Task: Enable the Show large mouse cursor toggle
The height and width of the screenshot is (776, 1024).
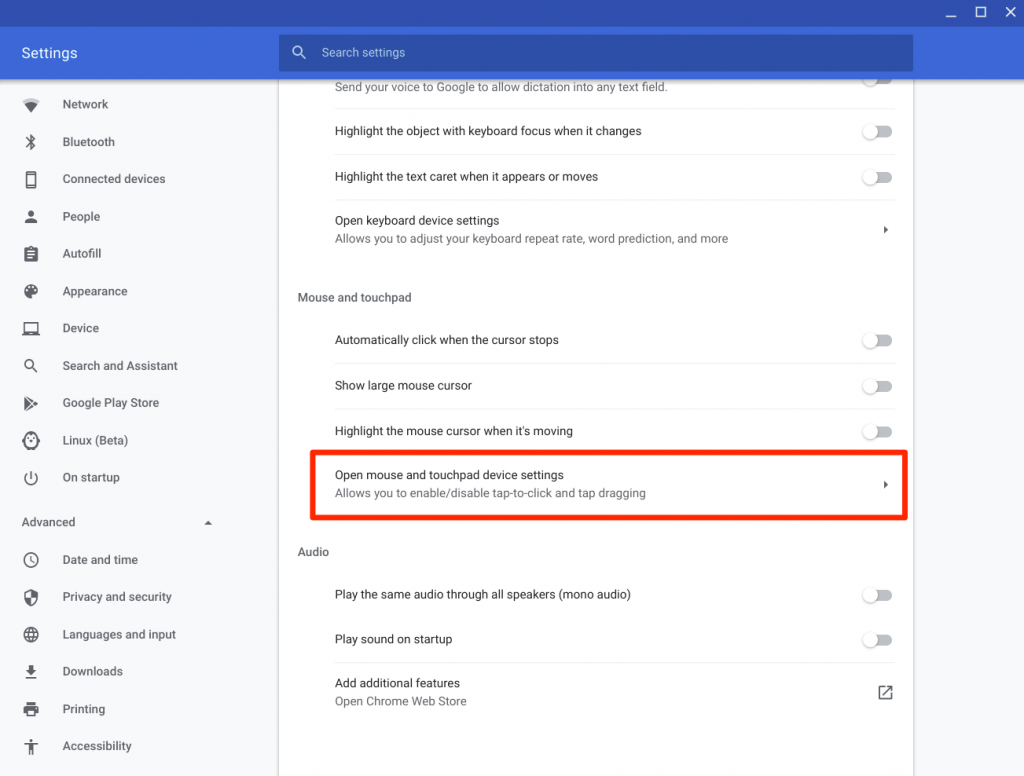Action: tap(877, 386)
